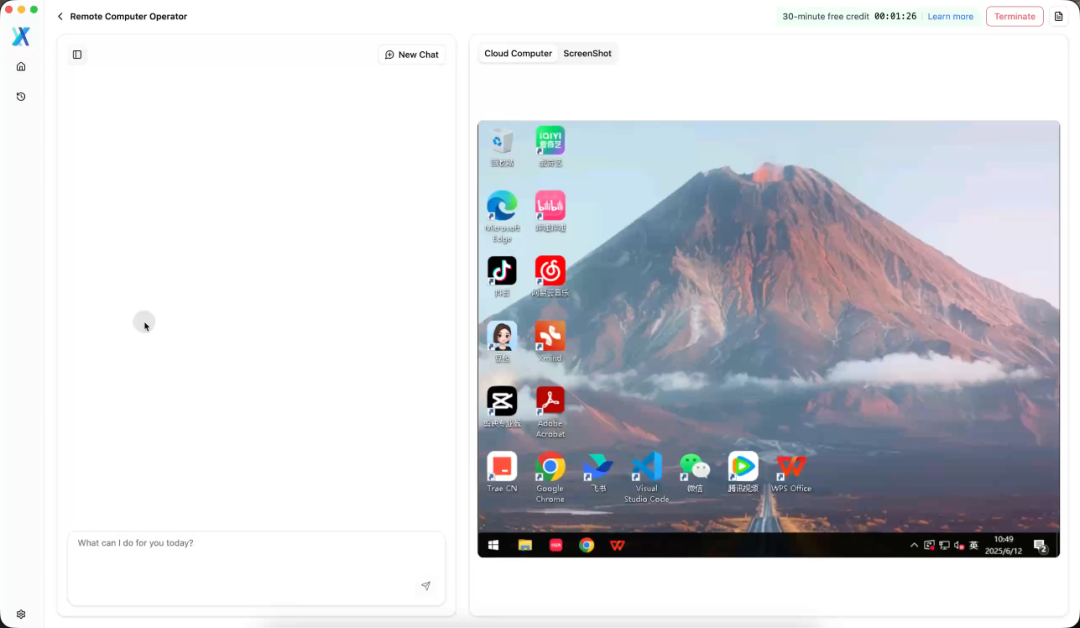Image resolution: width=1080 pixels, height=628 pixels.
Task: Go back from Remote Computer Operator
Action: click(60, 17)
